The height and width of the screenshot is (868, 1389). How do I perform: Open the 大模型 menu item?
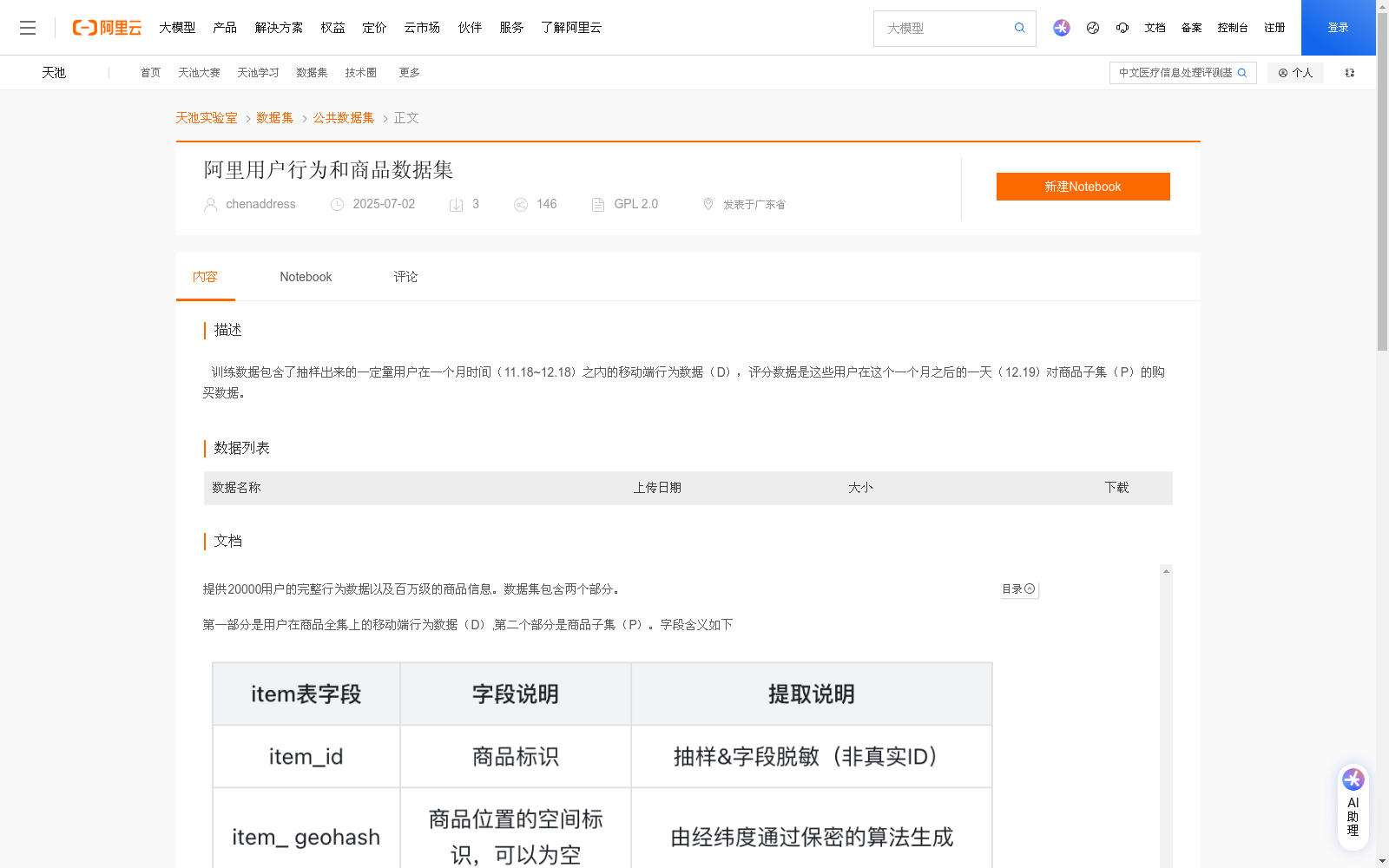click(x=177, y=28)
